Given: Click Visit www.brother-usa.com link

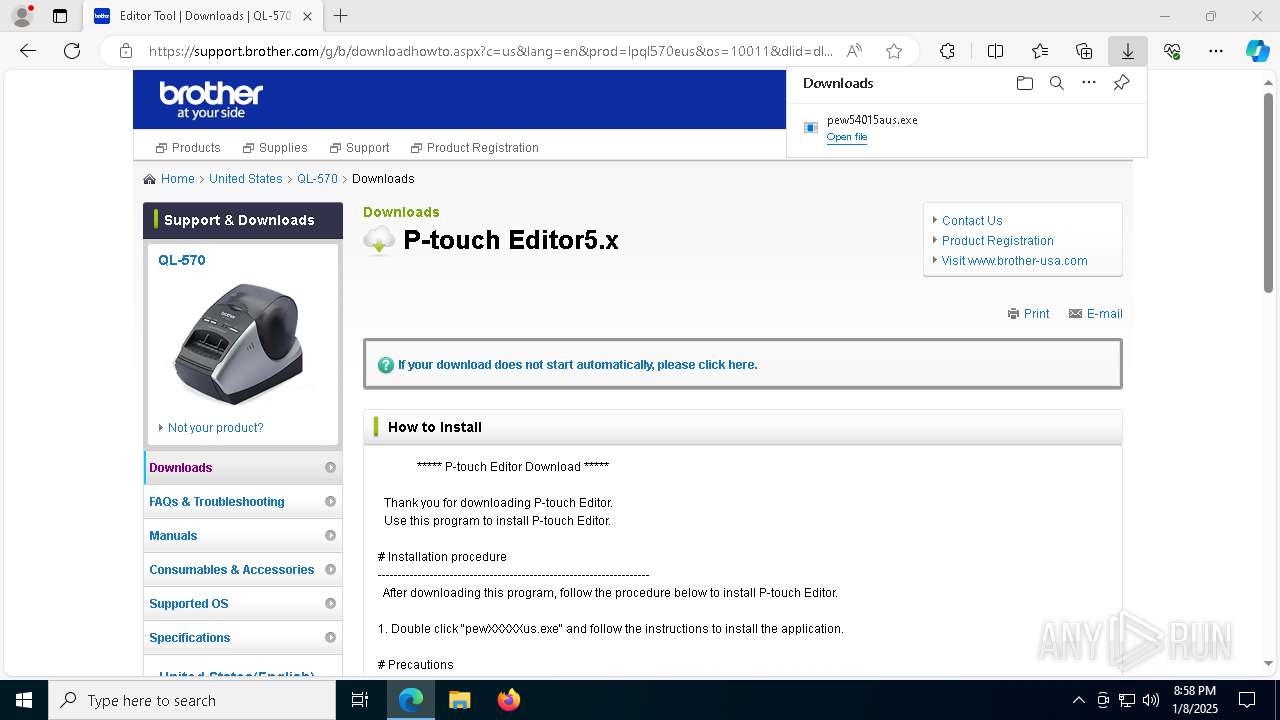Looking at the screenshot, I should (1015, 261).
